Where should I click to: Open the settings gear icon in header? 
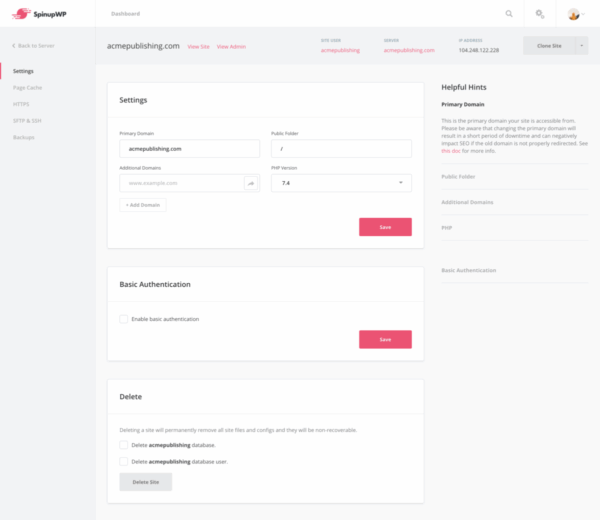540,14
